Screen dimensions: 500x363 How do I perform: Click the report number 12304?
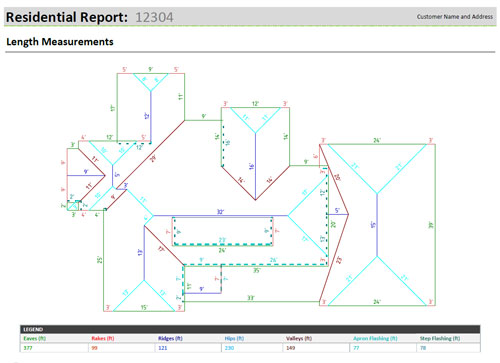click(154, 17)
